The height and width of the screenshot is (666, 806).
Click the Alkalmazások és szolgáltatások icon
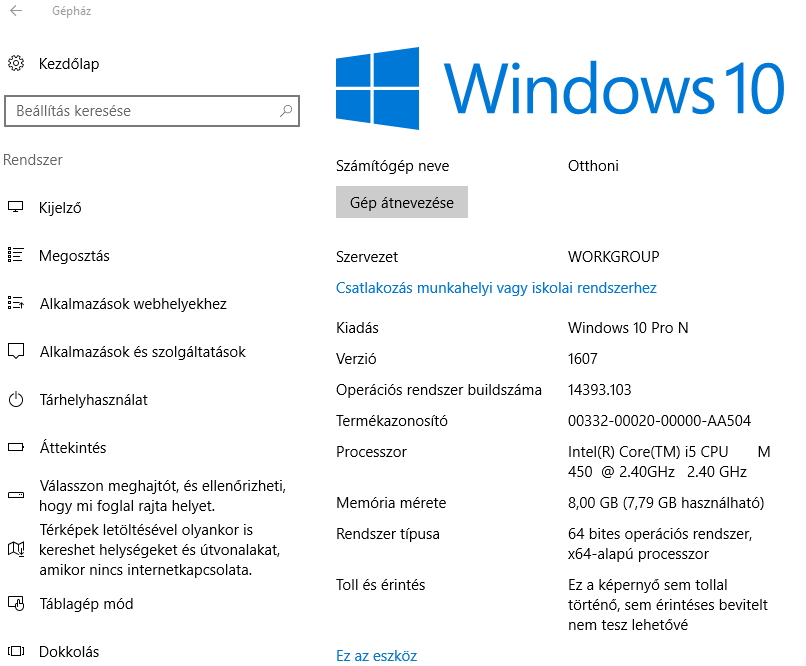tap(16, 352)
